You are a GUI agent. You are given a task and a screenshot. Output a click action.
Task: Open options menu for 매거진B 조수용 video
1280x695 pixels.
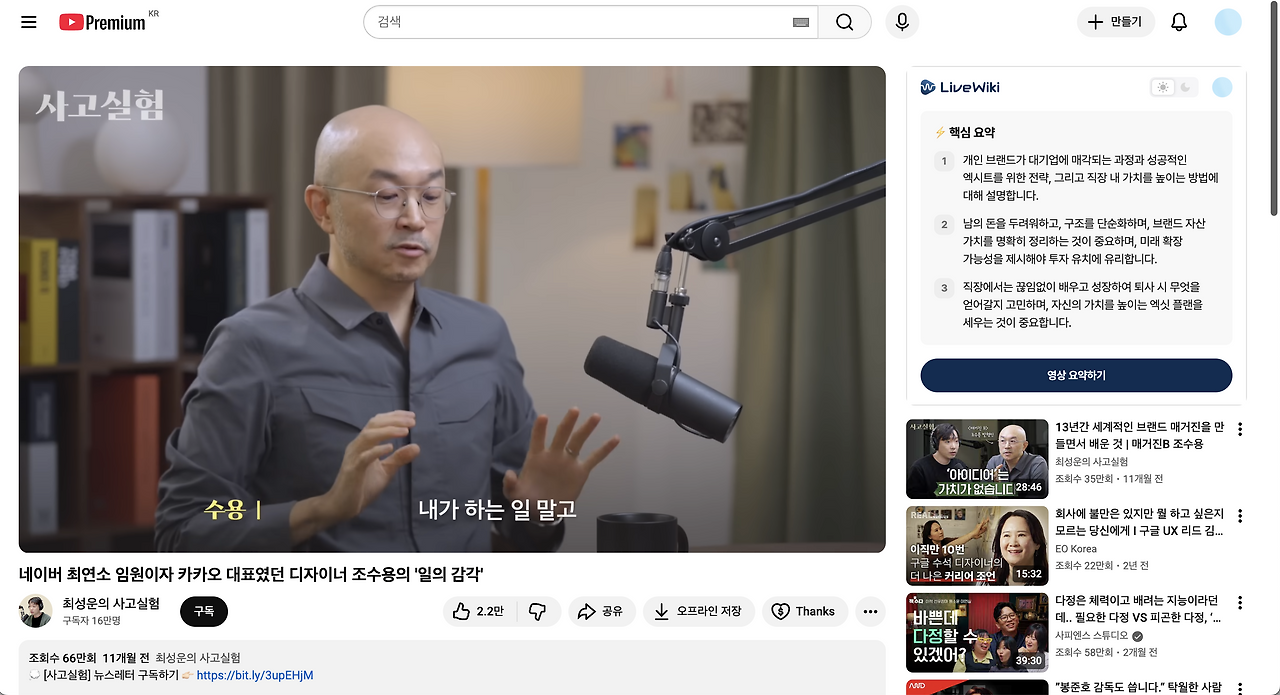pos(1240,427)
